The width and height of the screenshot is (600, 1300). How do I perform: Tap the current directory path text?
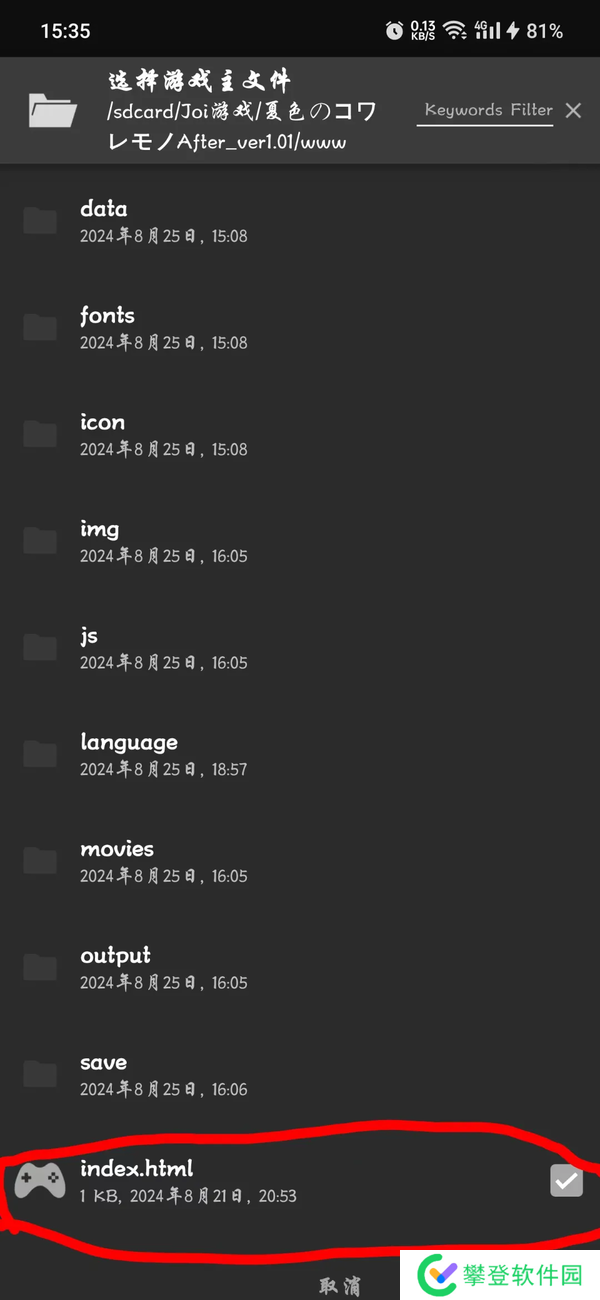240,127
